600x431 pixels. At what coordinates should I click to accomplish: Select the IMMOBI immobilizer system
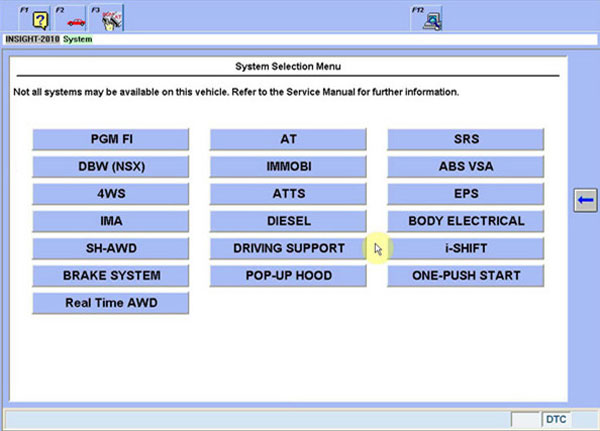coord(288,166)
